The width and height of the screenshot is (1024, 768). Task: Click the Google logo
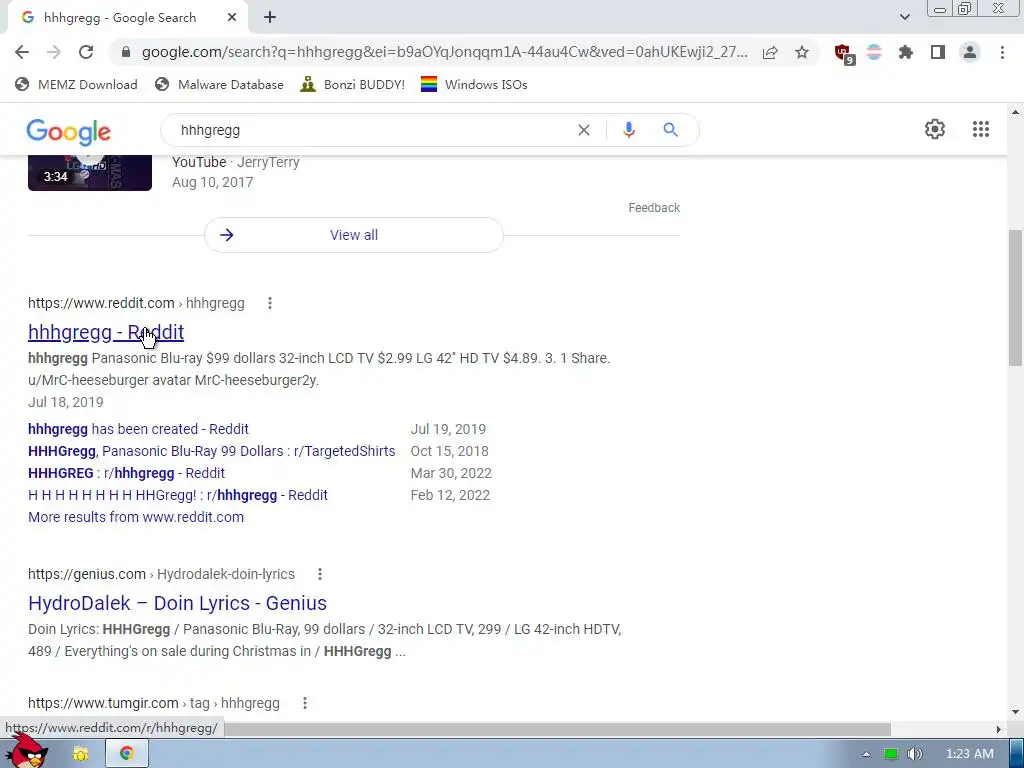click(x=69, y=132)
